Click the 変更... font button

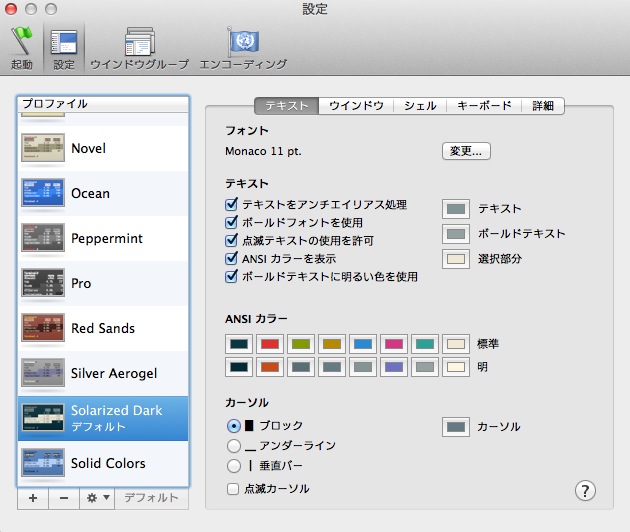point(466,151)
